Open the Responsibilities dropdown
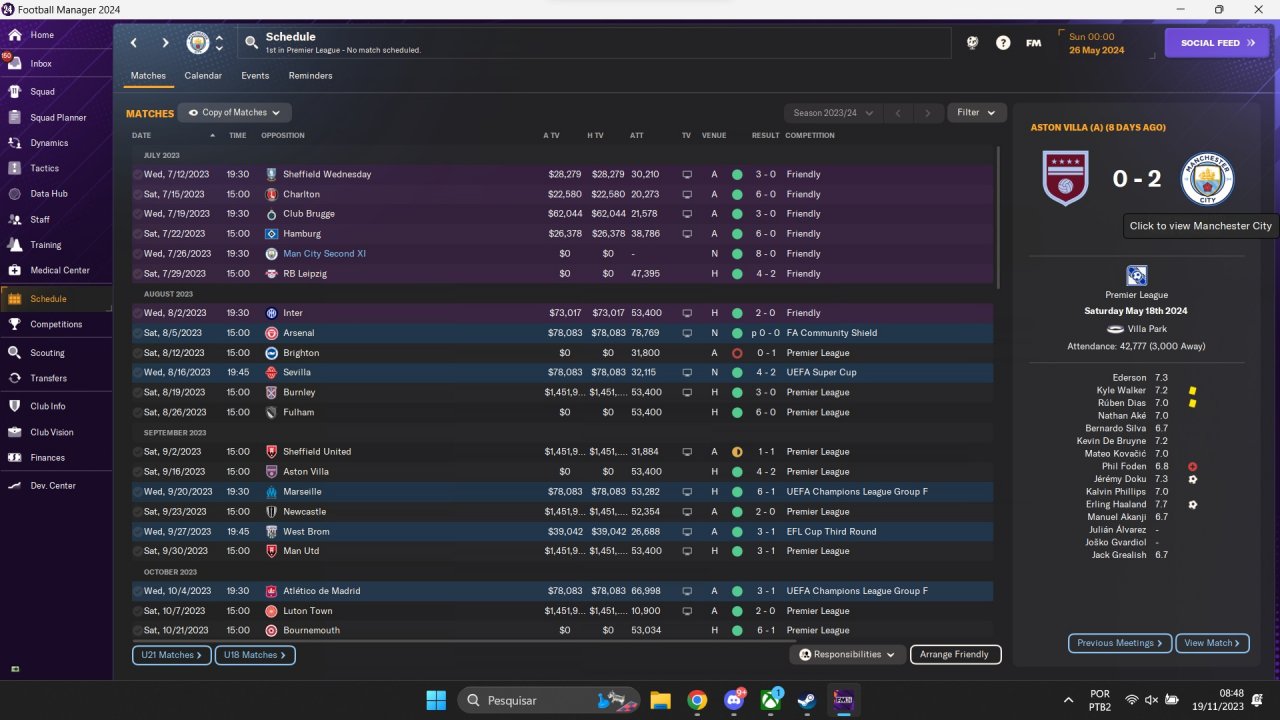This screenshot has width=1280, height=720. tap(848, 655)
